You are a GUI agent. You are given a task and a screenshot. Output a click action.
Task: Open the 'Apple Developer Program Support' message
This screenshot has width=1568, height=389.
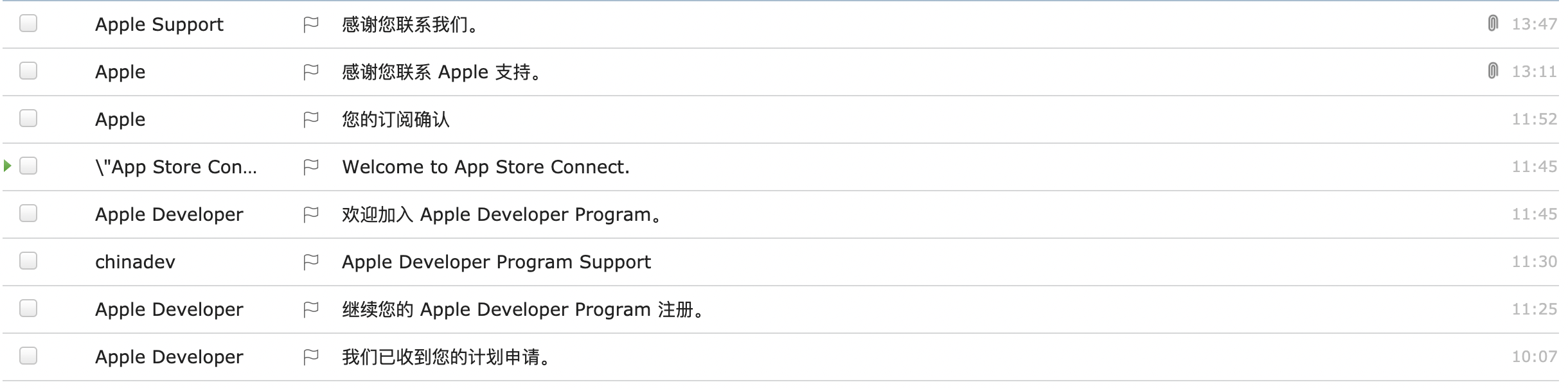pos(495,261)
